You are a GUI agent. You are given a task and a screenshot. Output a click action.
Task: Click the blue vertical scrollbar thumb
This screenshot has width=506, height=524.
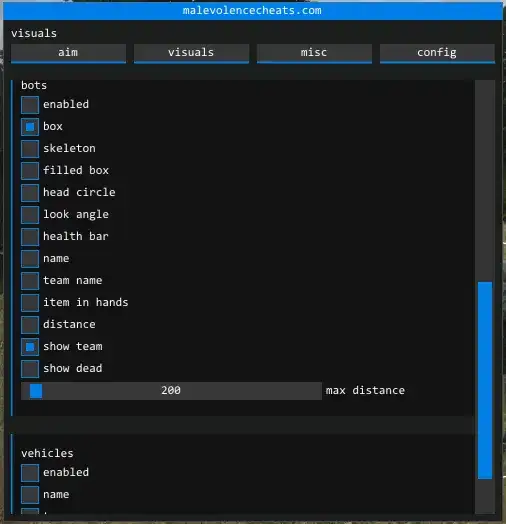coord(485,380)
